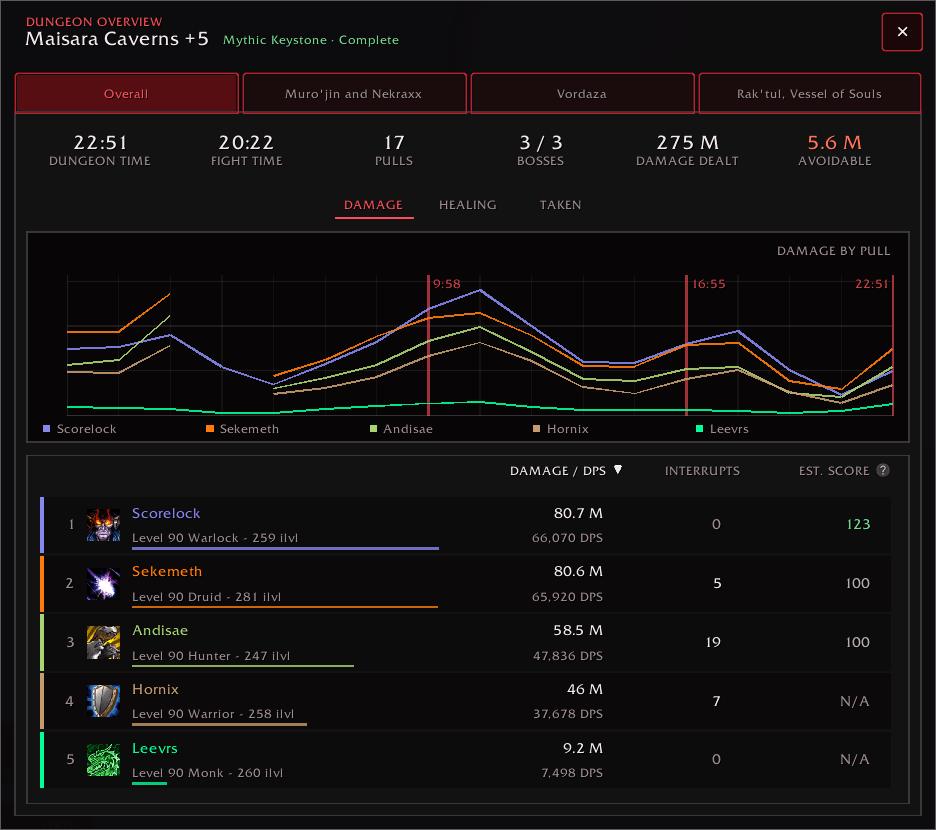This screenshot has width=936, height=830.
Task: Click the Level 90 Warlock - 259 ilvl text
Action: 215,537
